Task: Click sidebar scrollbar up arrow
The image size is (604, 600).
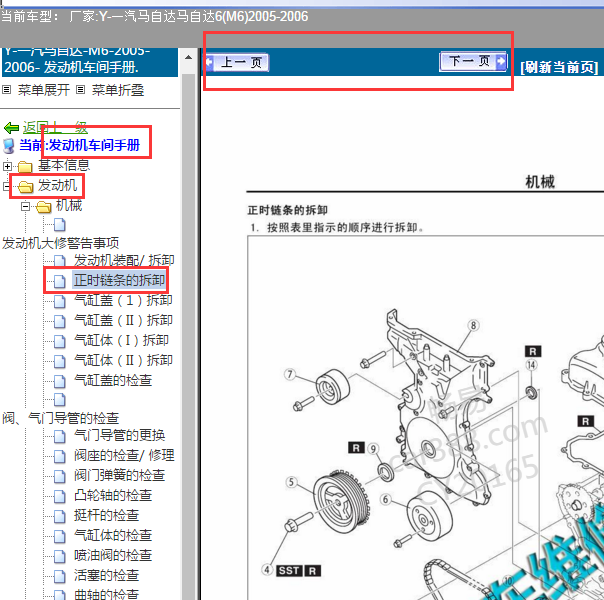Action: pyautogui.click(x=188, y=57)
